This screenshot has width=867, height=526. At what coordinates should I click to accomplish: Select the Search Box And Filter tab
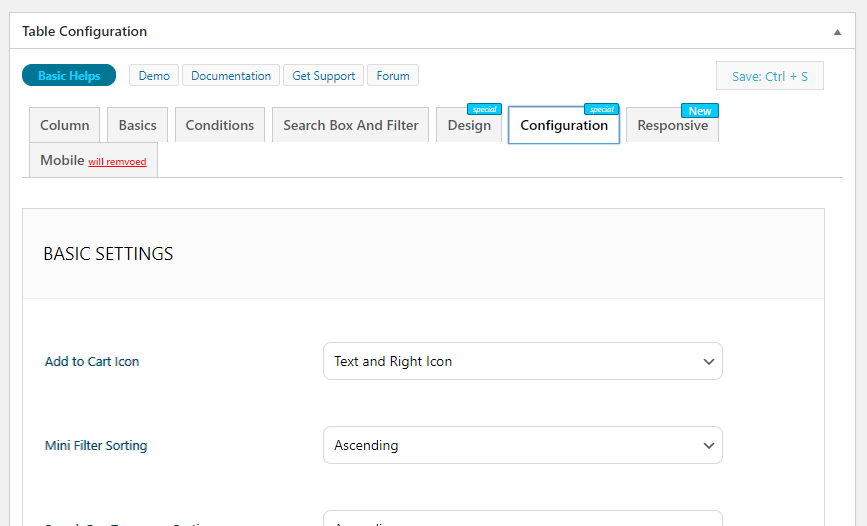click(x=351, y=125)
